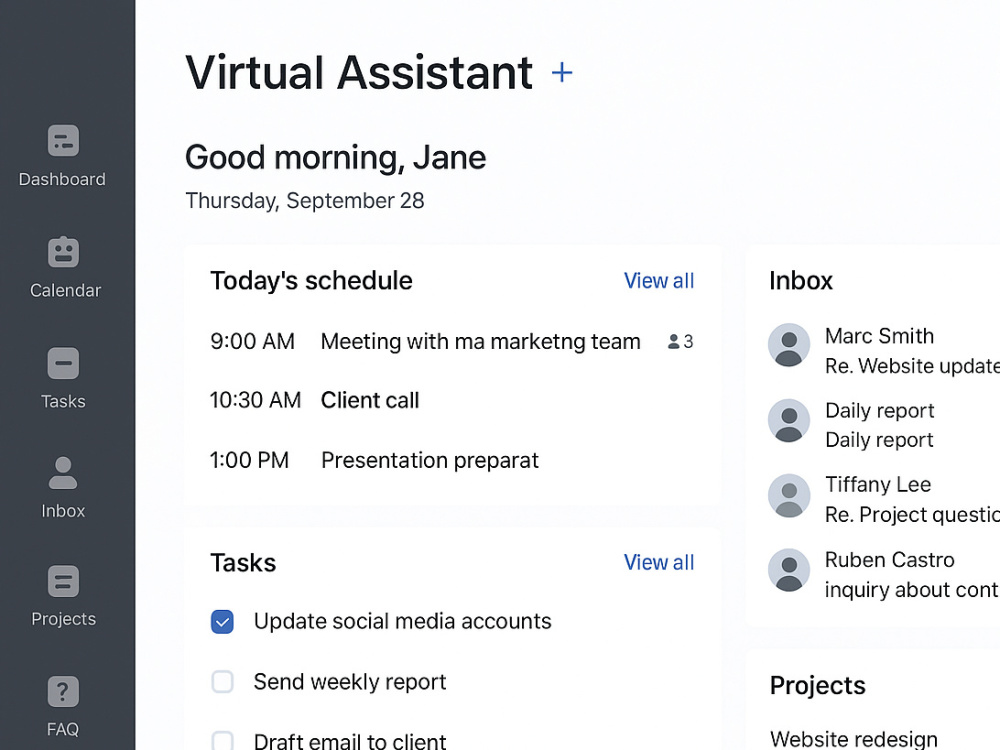Open the Presentation preparat schedule entry
This screenshot has height=750, width=1000.
click(430, 460)
